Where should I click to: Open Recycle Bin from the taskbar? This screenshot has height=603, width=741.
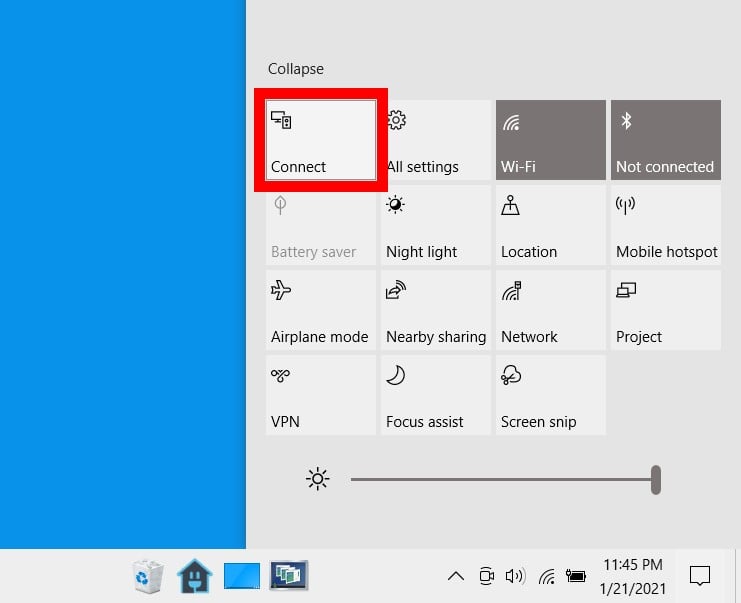148,576
